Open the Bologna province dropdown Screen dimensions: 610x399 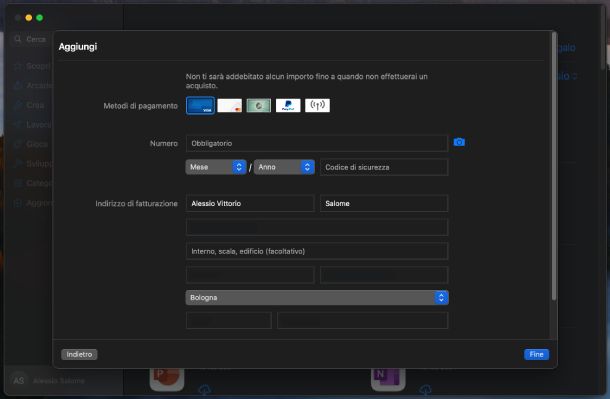pyautogui.click(x=317, y=298)
